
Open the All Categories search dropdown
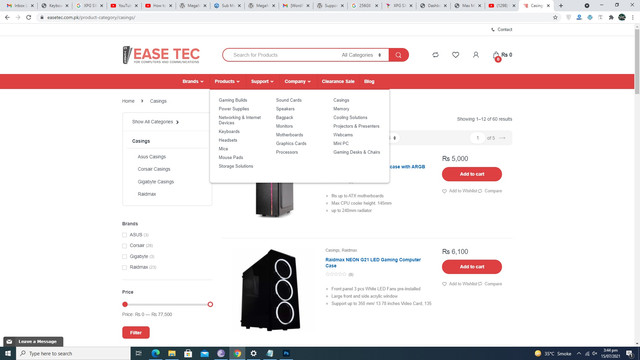click(361, 55)
